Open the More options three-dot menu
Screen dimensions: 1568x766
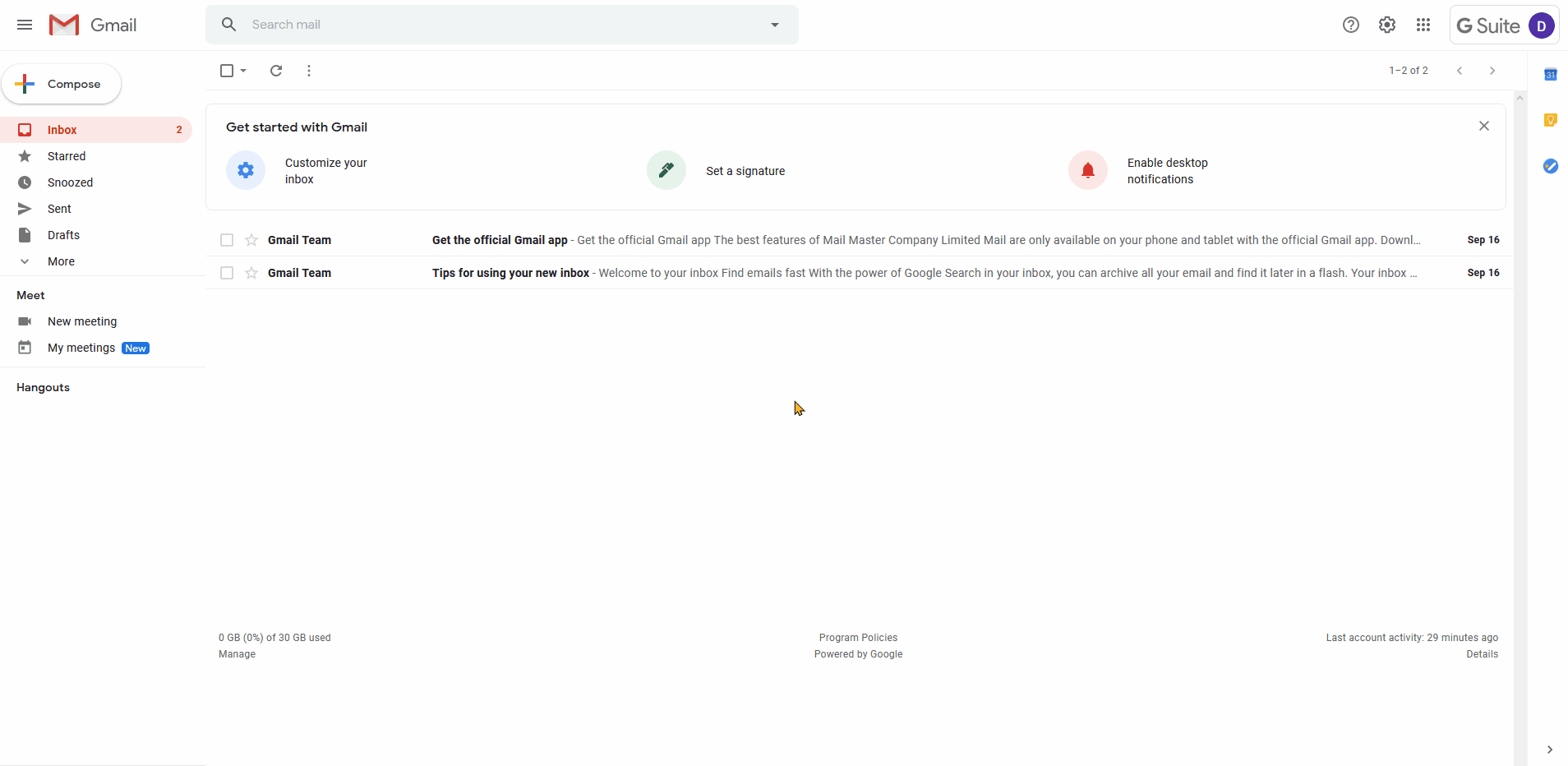tap(309, 71)
